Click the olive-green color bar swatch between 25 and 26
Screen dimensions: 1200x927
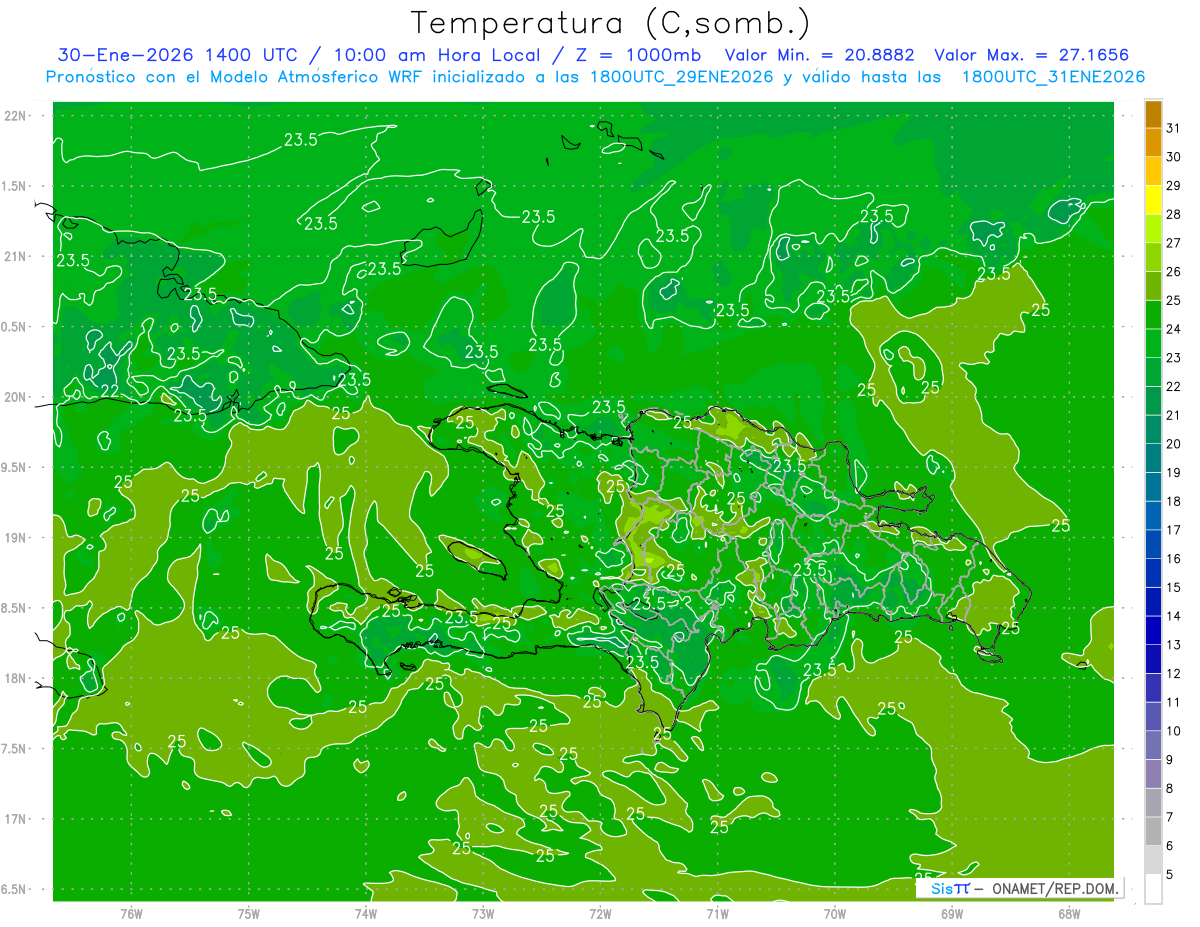click(1153, 286)
